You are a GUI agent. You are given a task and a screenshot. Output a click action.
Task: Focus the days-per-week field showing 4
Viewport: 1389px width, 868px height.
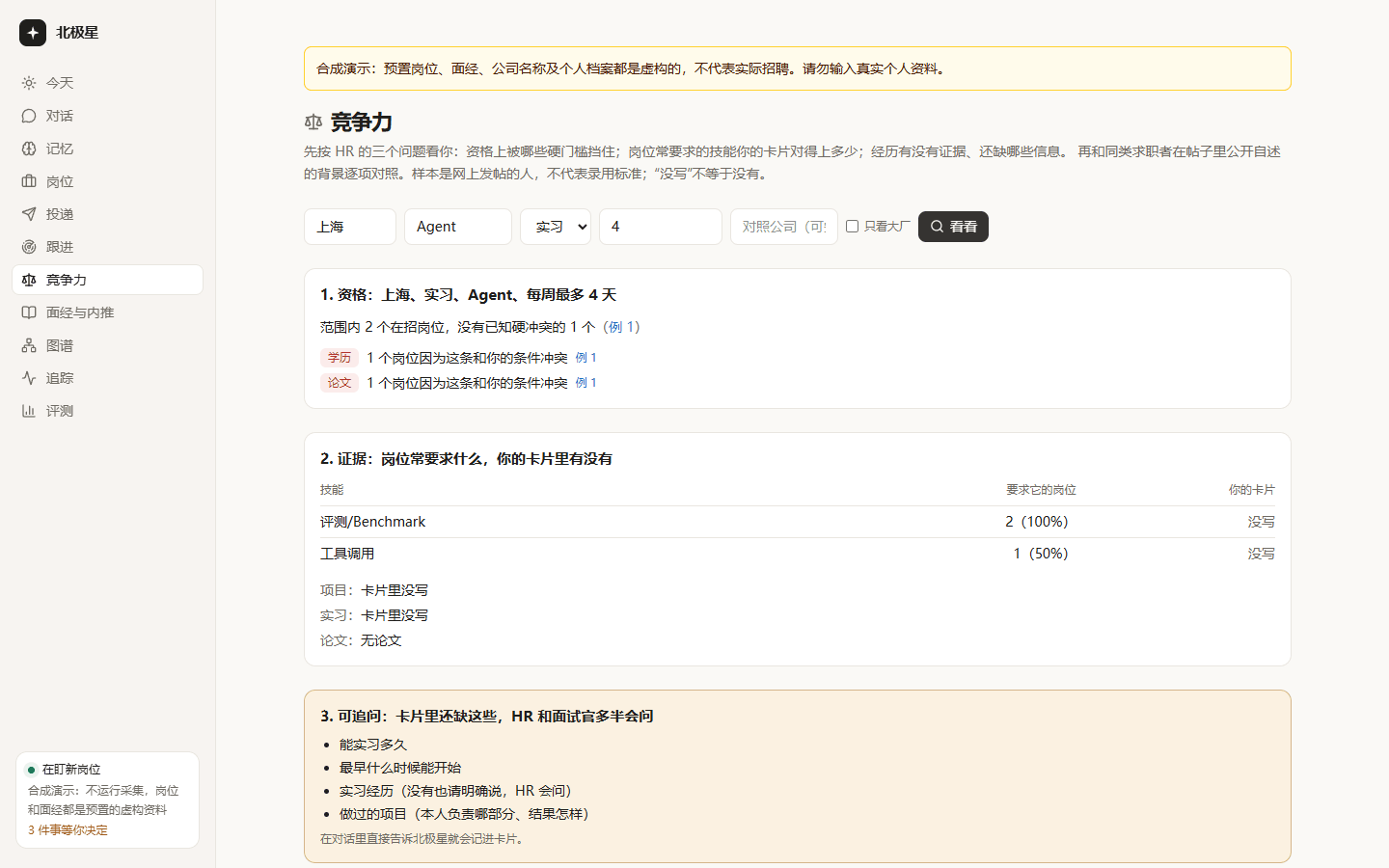point(661,227)
